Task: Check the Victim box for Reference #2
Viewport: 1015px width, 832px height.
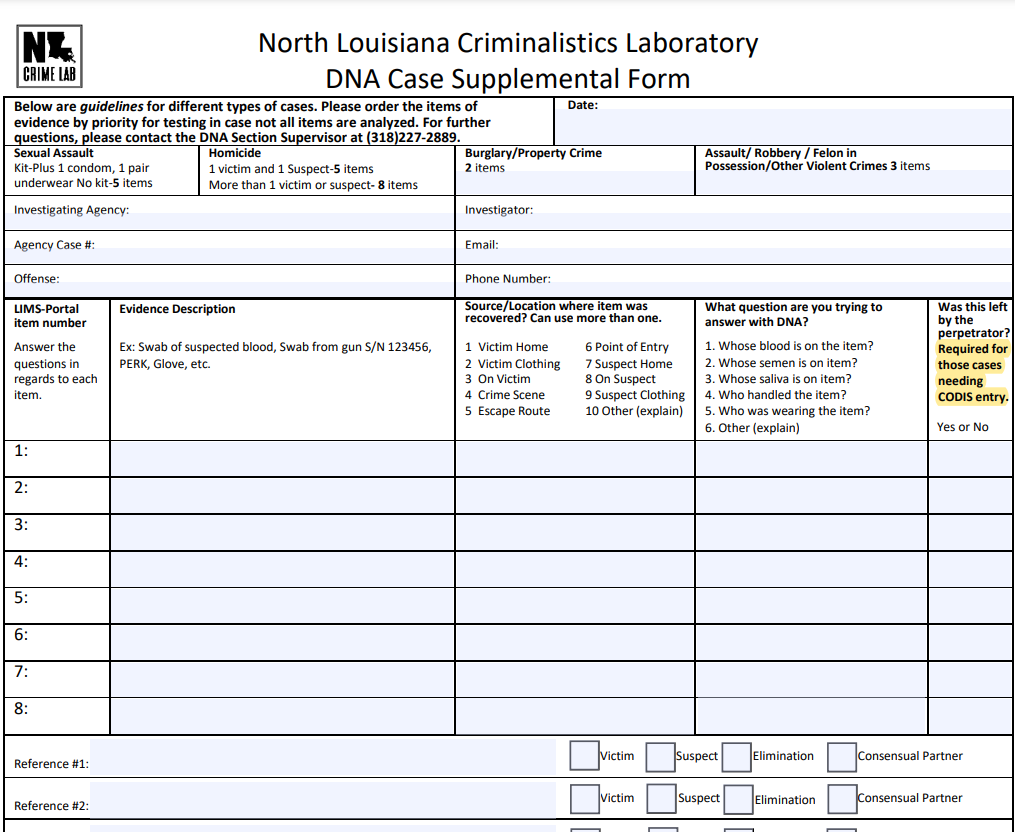Action: point(585,799)
